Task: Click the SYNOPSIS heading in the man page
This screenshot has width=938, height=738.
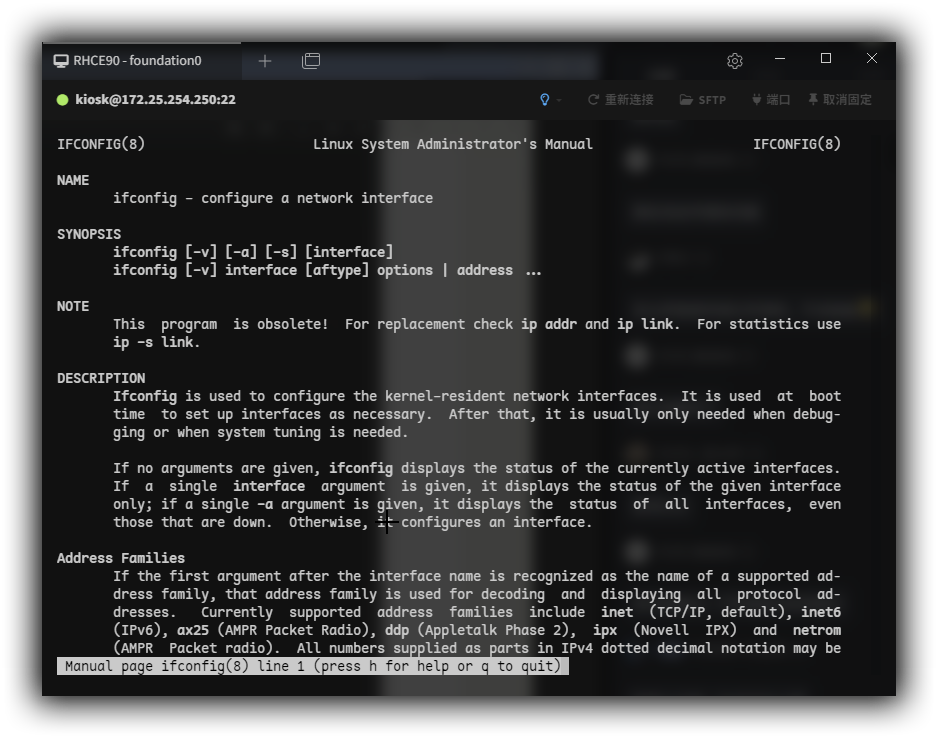Action: [89, 234]
